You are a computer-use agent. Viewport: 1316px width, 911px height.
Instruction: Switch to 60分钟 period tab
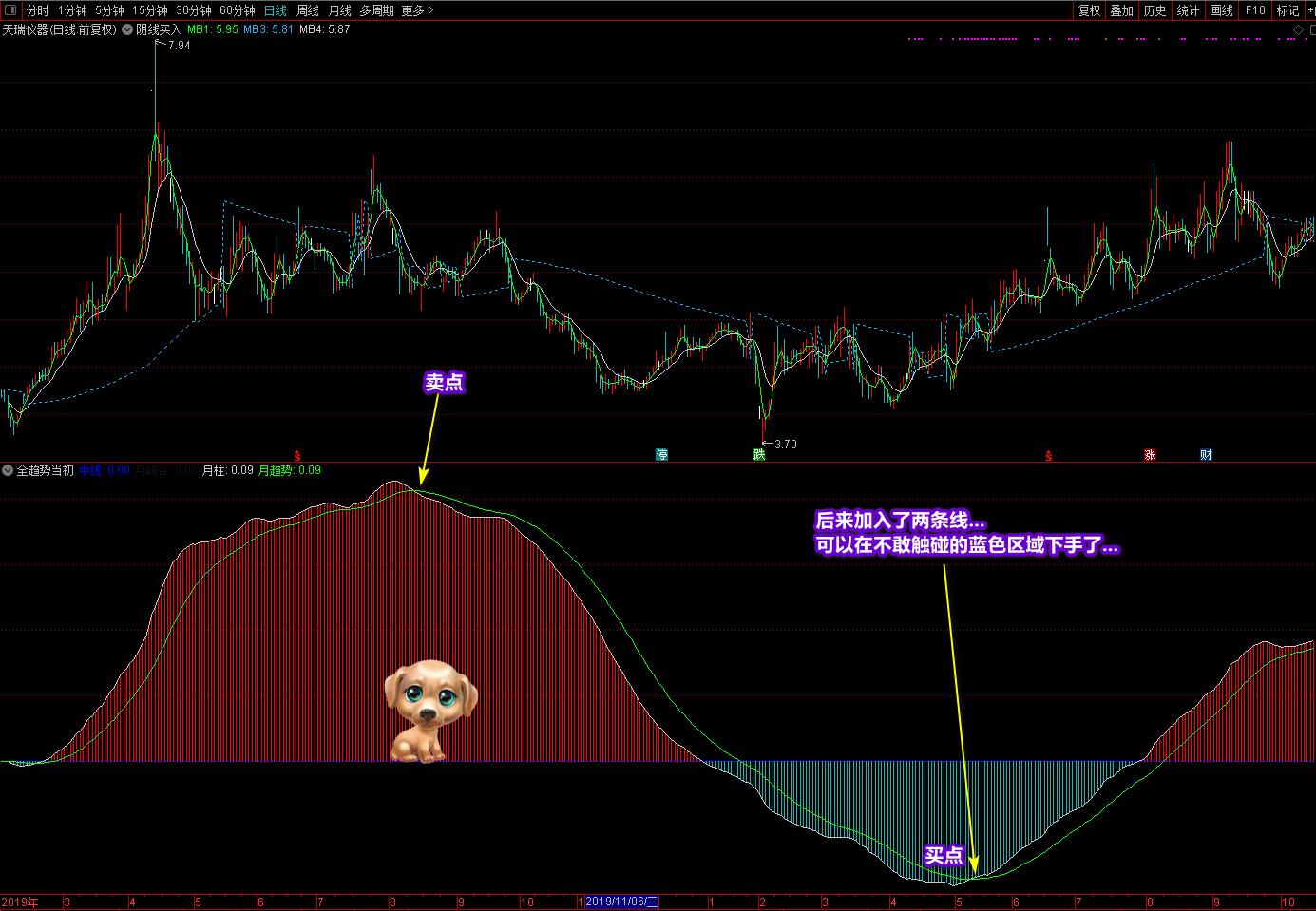coord(237,10)
